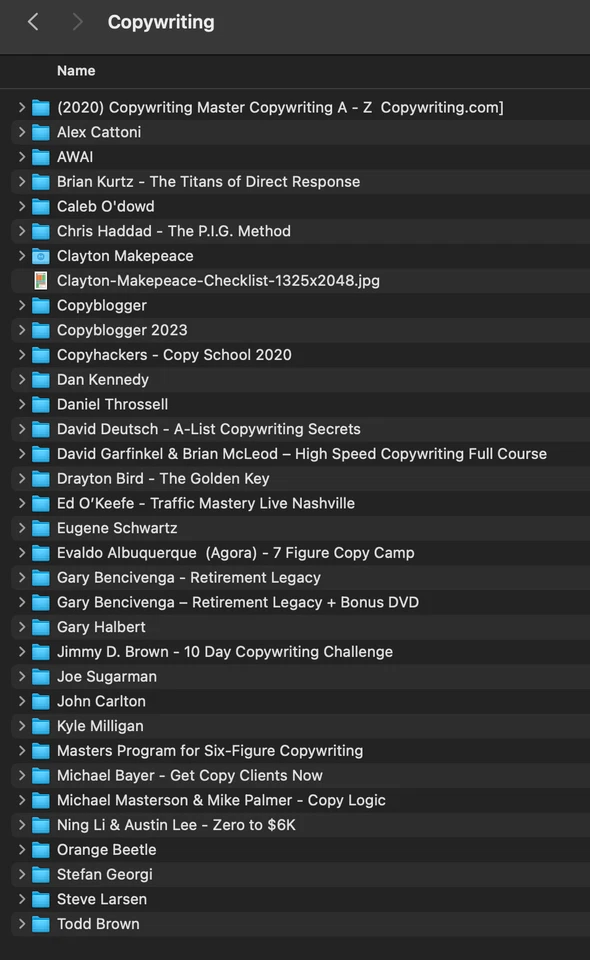Click the Caleb O'dowd folder icon
Viewport: 590px width, 960px height.
(x=40, y=206)
